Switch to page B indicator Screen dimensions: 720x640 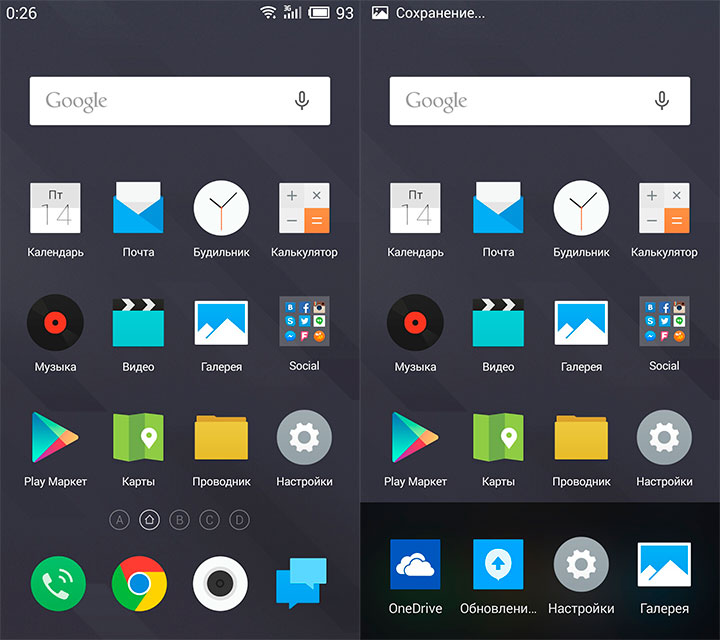pos(180,520)
